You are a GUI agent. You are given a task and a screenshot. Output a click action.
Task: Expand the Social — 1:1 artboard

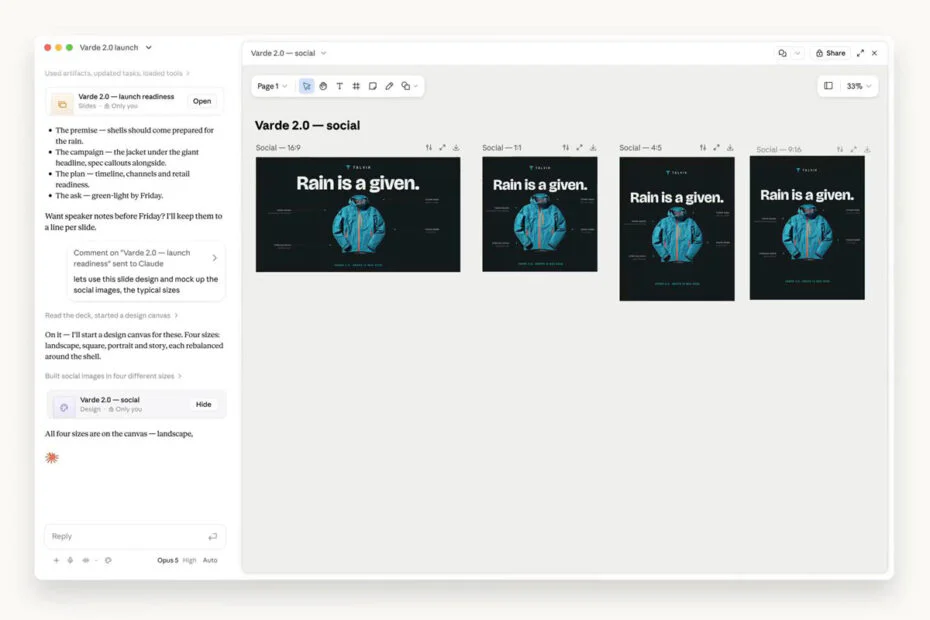[579, 147]
